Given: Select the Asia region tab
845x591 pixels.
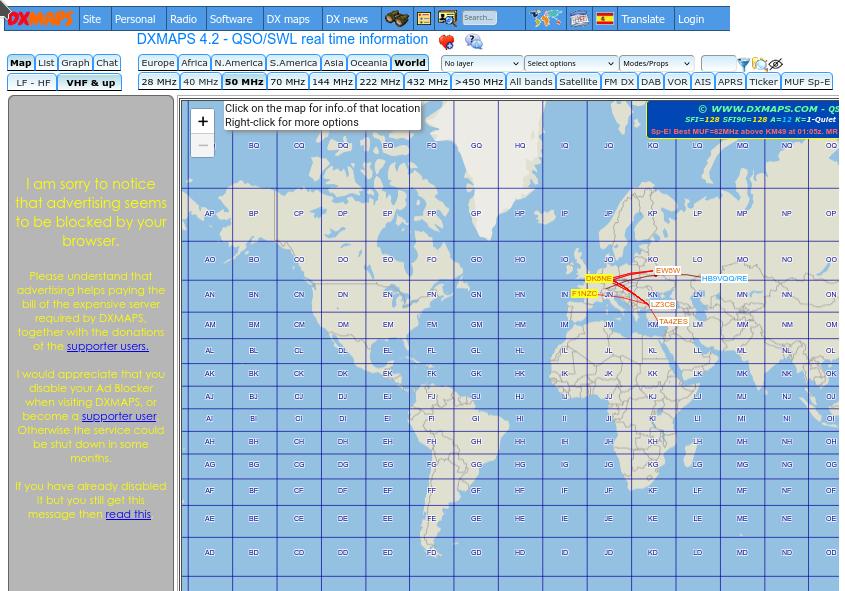Looking at the screenshot, I should [334, 63].
